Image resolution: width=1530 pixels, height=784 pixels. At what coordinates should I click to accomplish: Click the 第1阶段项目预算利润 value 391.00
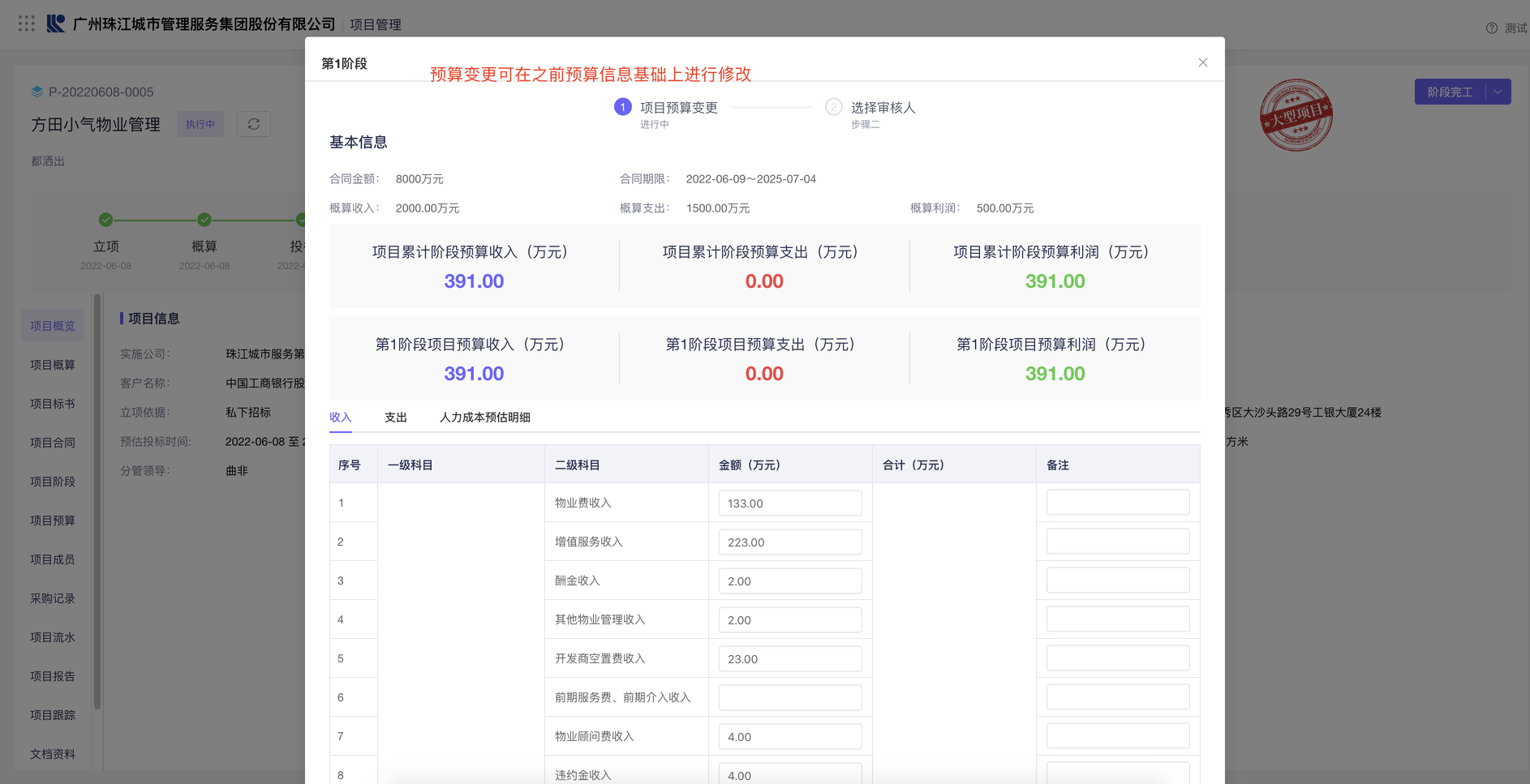click(1055, 374)
